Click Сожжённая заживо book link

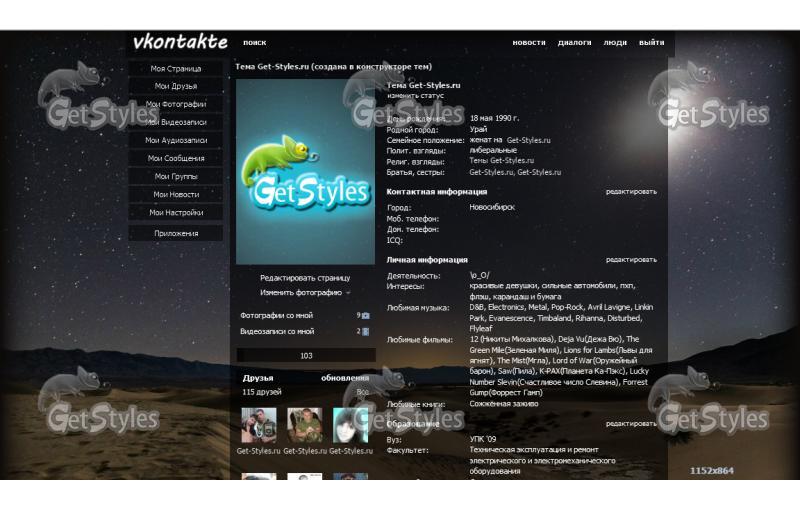(x=504, y=404)
